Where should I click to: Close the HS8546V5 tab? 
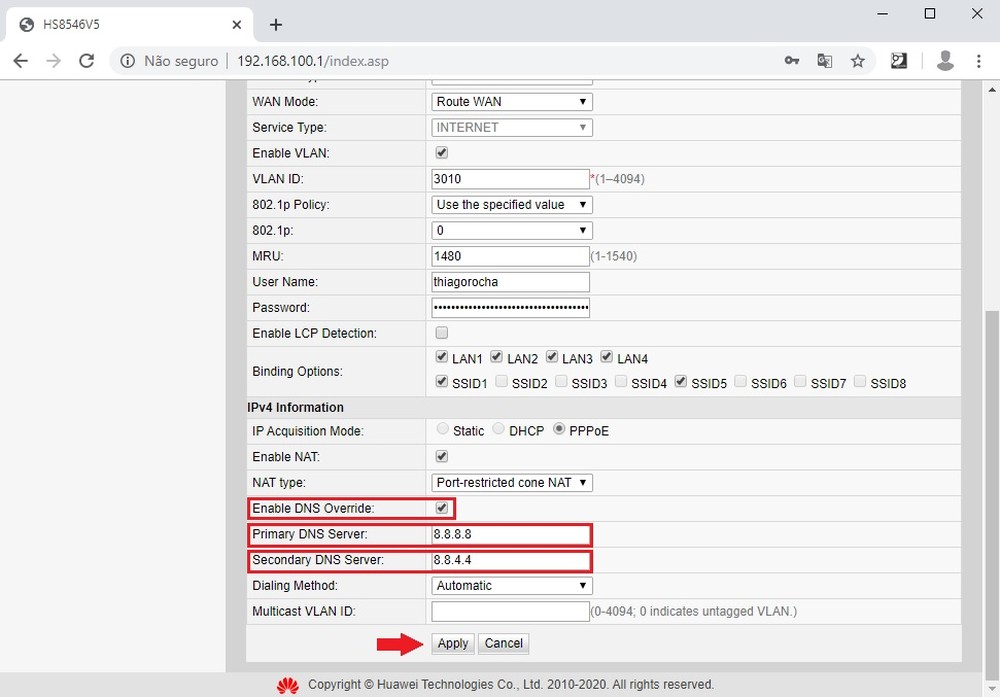pyautogui.click(x=237, y=25)
